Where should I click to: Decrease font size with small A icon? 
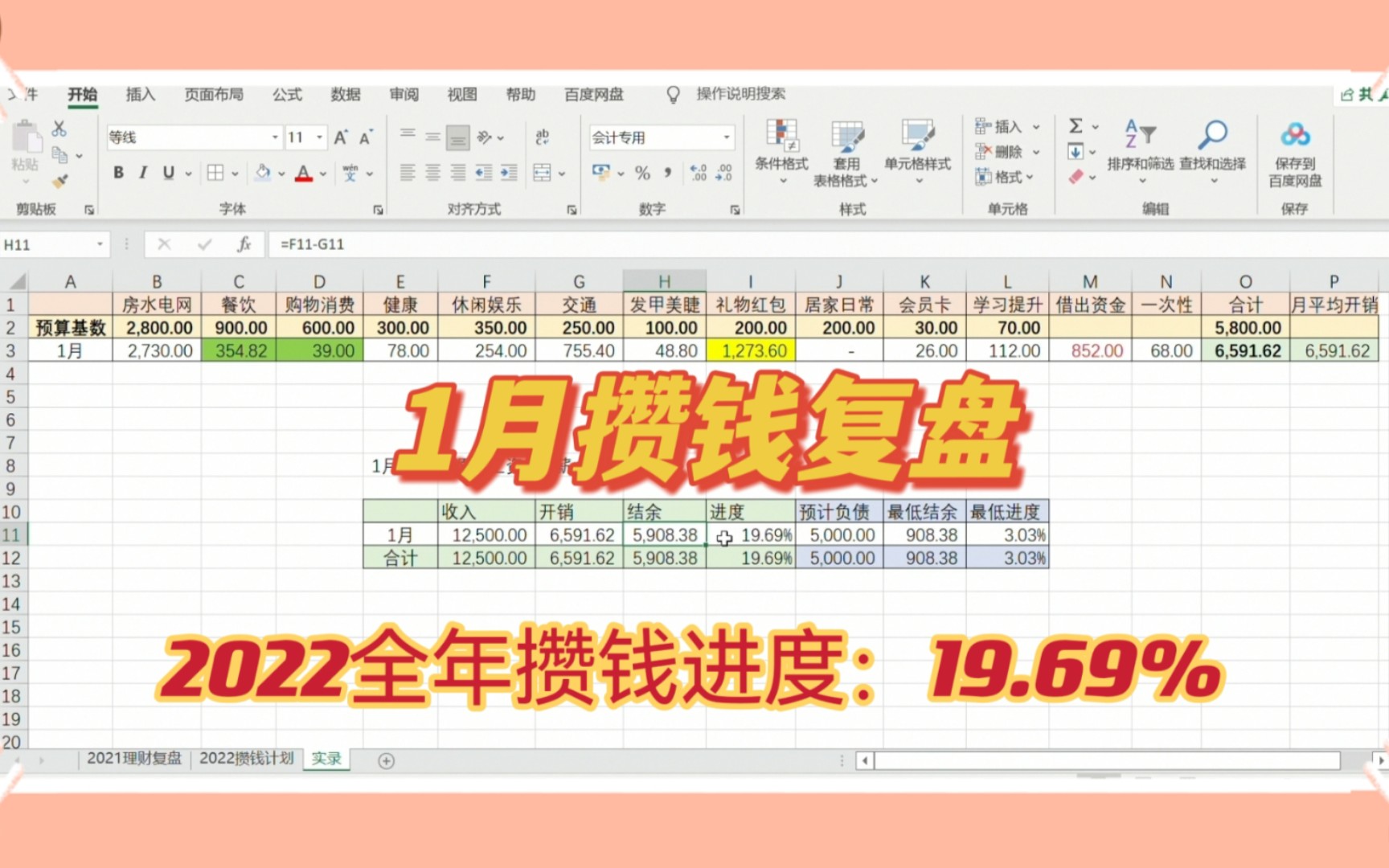pyautogui.click(x=366, y=137)
